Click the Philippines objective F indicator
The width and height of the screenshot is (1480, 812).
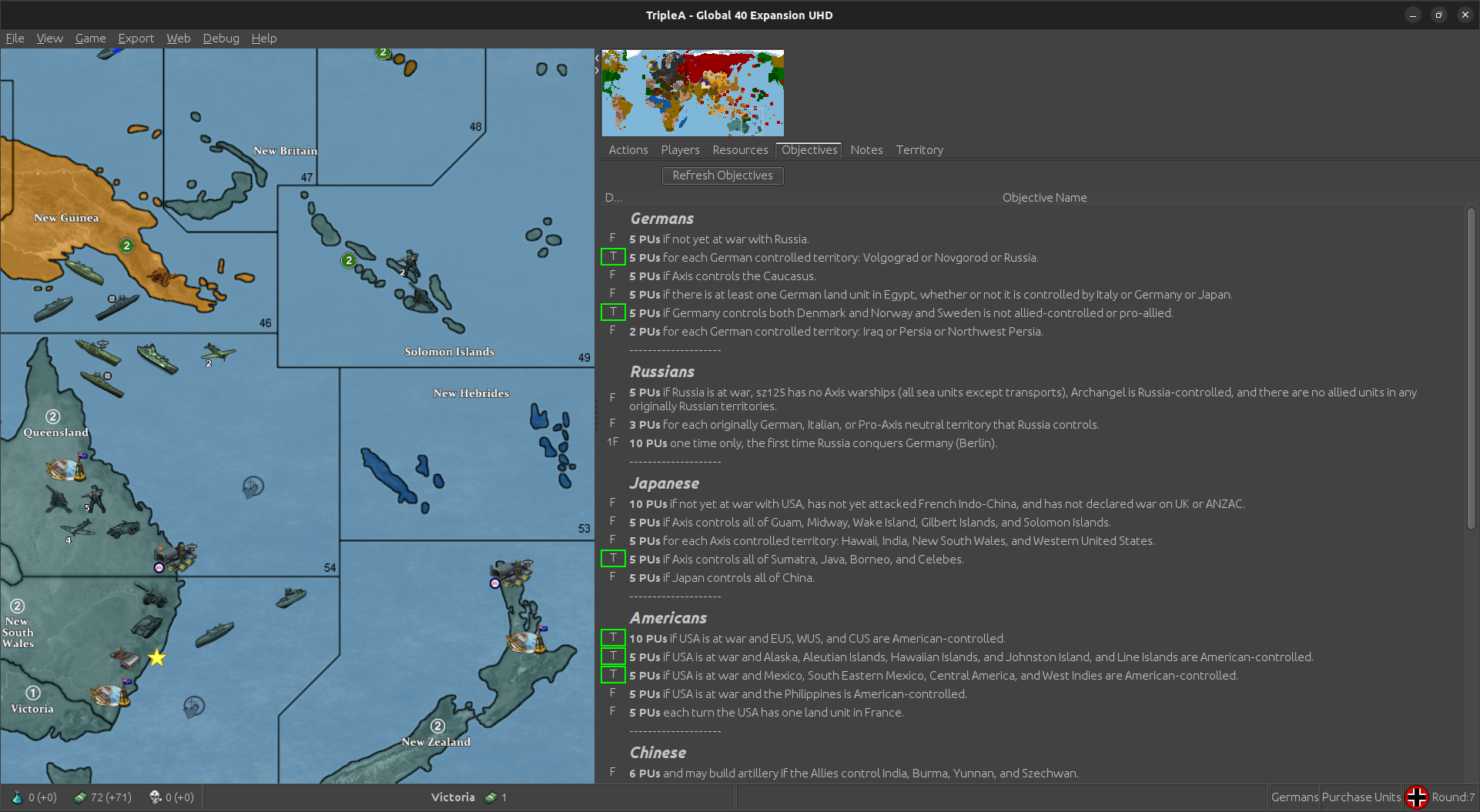tap(613, 693)
